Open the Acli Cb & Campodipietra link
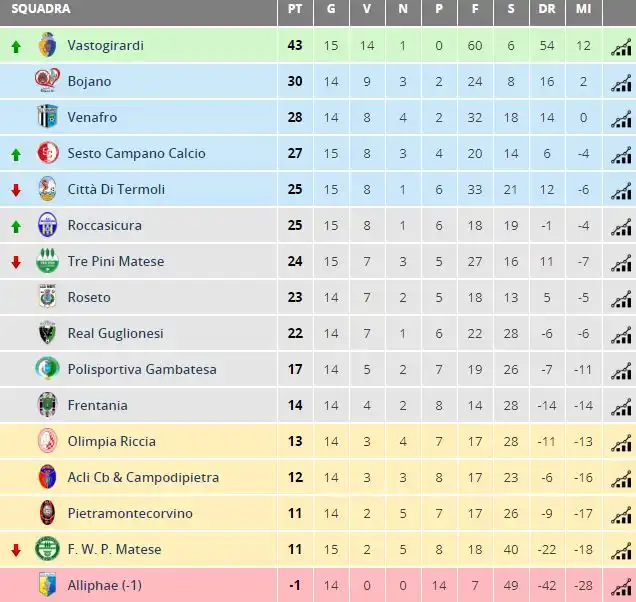 coord(143,477)
